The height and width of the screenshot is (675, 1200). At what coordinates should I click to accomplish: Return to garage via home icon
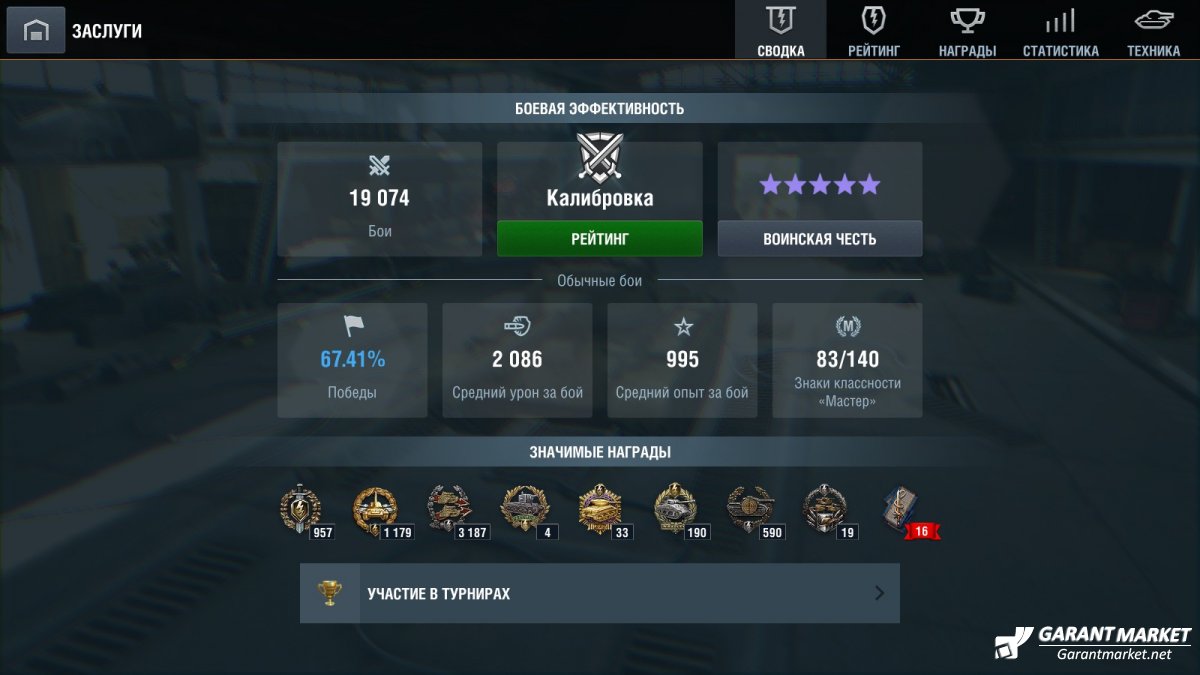pyautogui.click(x=36, y=30)
